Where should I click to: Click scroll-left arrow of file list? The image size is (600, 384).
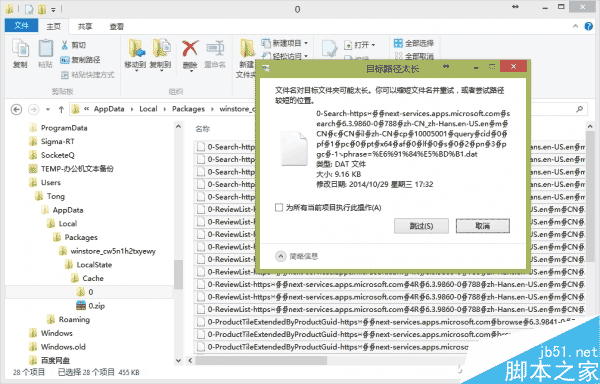190,360
